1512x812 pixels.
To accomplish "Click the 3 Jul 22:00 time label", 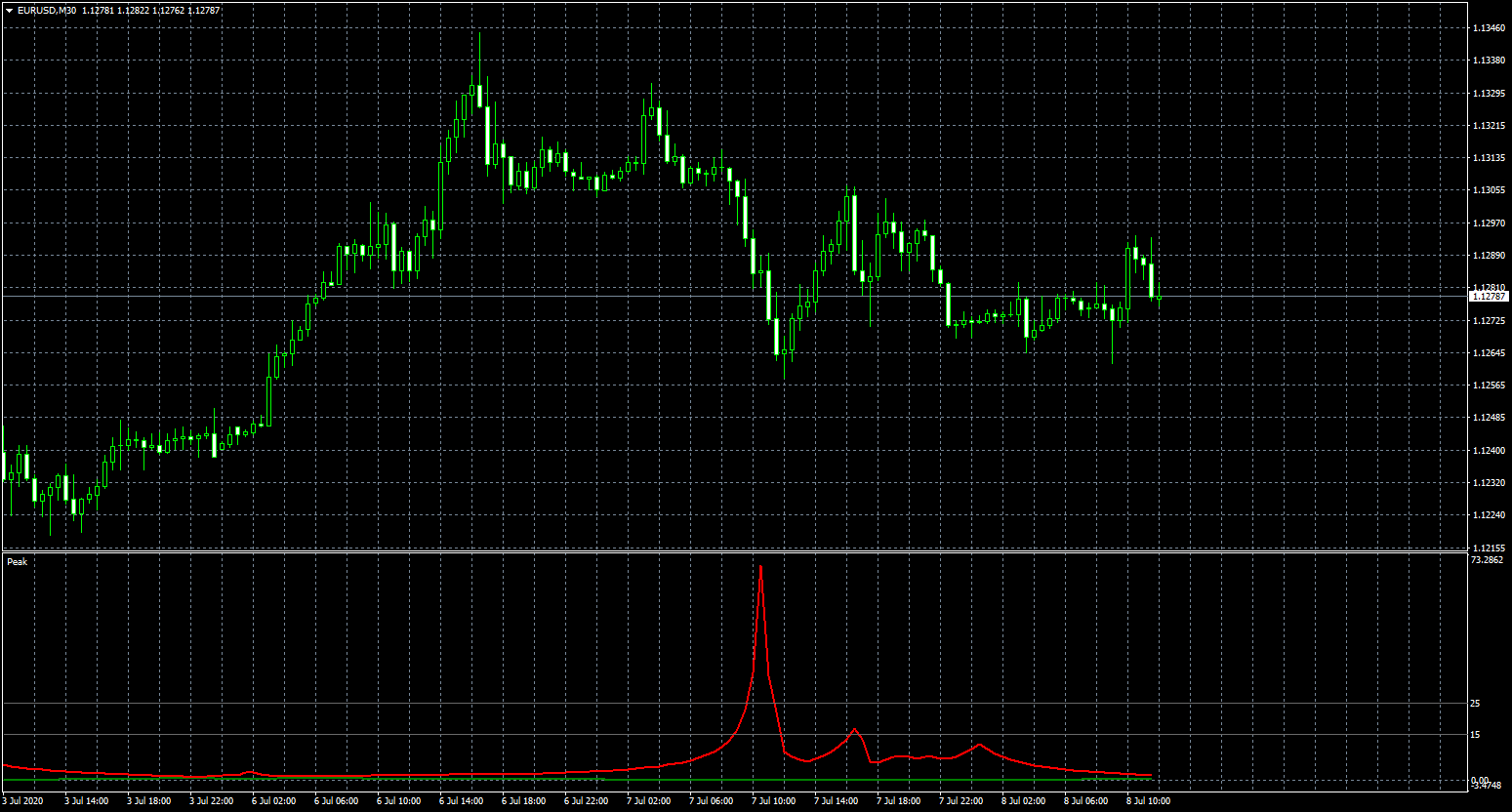I will [x=212, y=801].
